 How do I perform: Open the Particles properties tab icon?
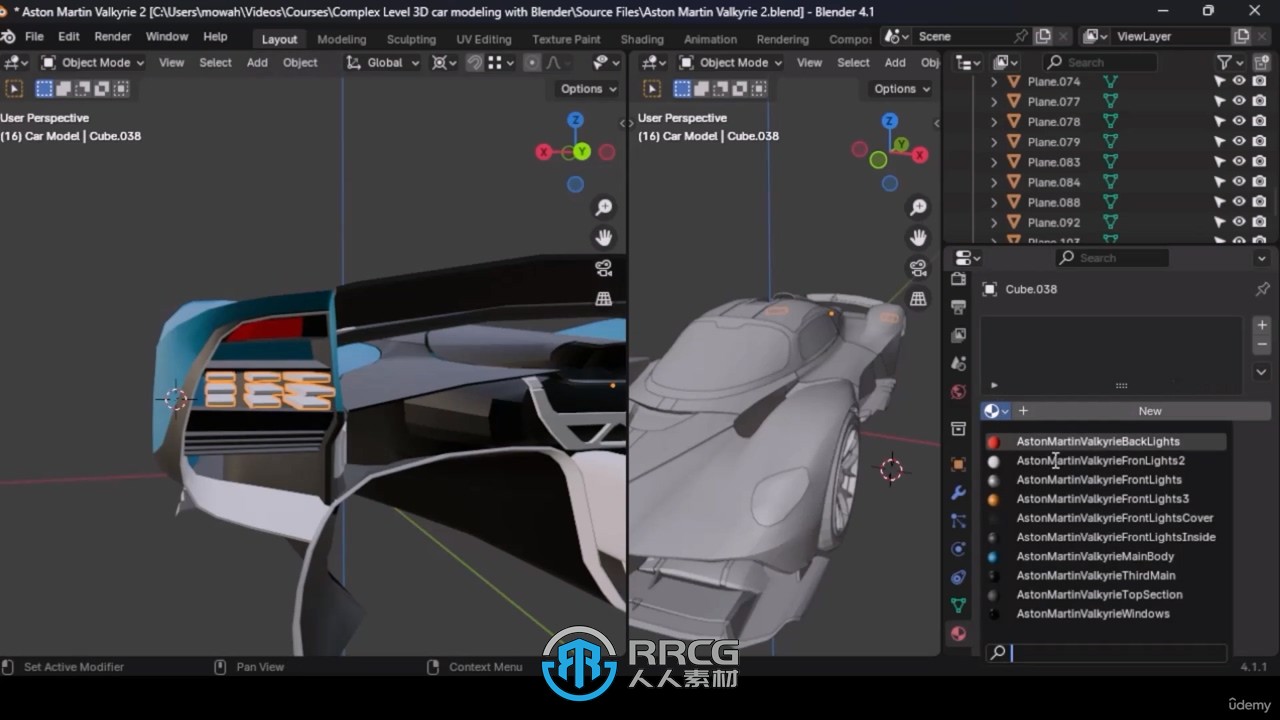(x=959, y=521)
